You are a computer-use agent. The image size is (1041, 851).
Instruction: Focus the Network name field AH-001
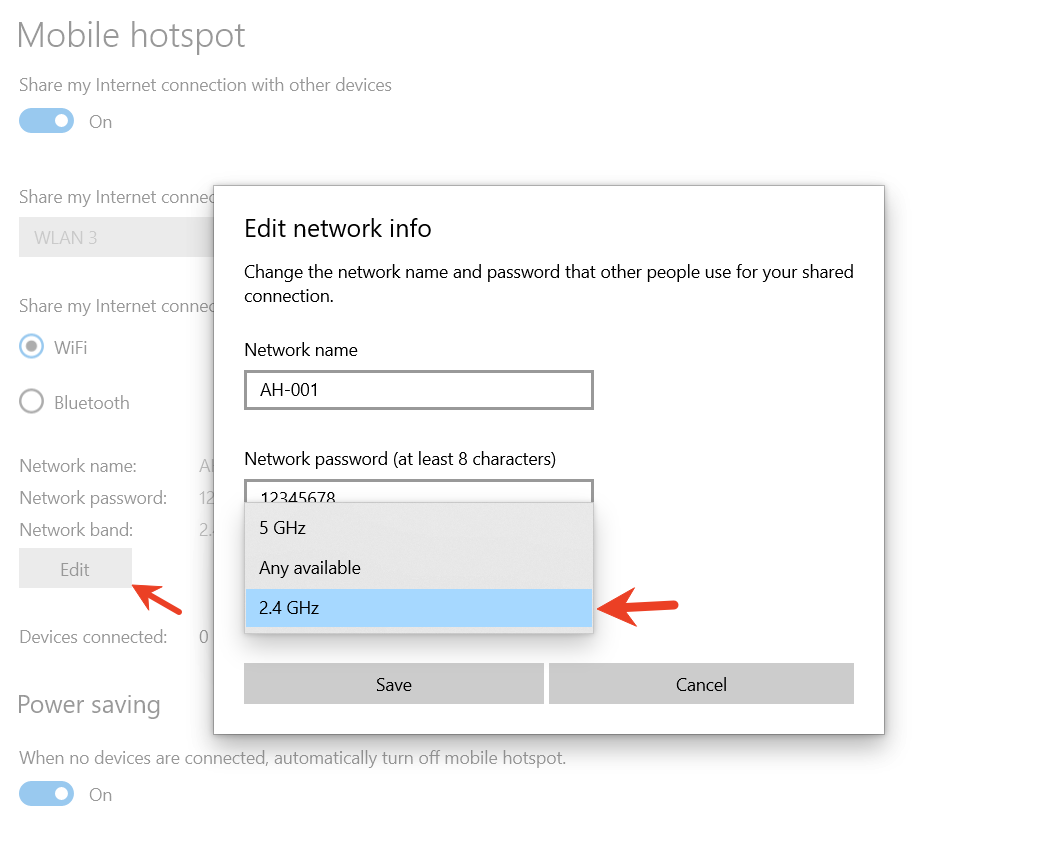[418, 390]
